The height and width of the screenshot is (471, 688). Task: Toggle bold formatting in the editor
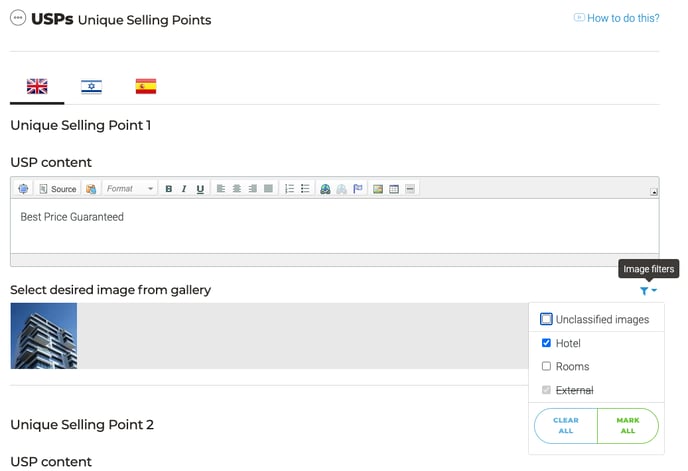(x=169, y=189)
